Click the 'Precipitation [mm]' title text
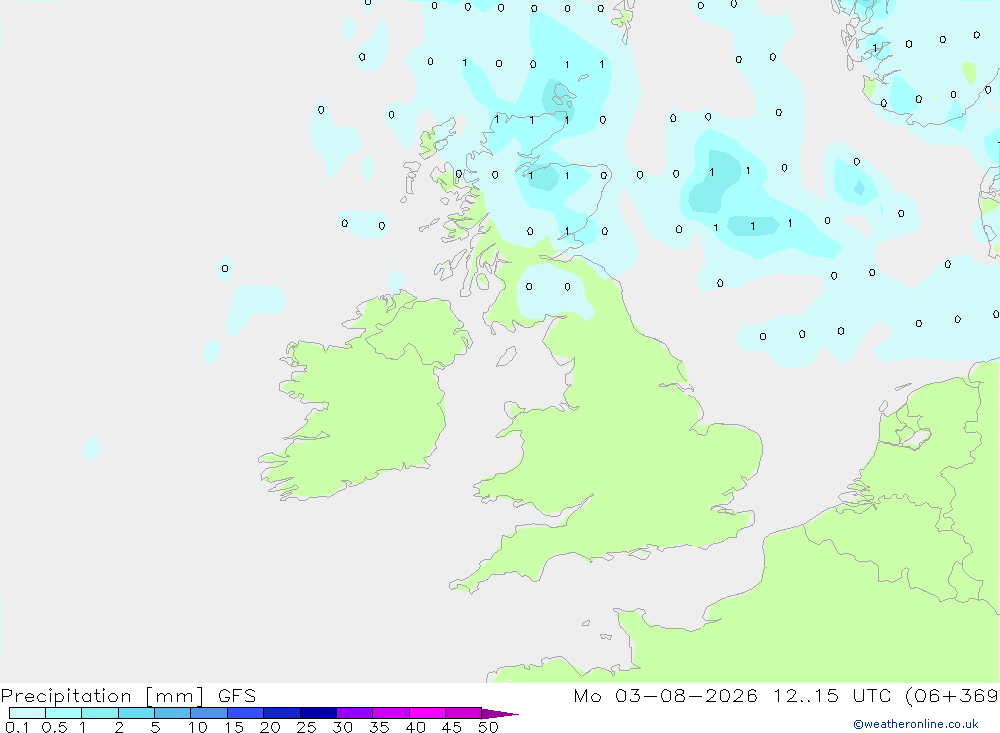Screen dimensions: 1000x733 [x=103, y=696]
